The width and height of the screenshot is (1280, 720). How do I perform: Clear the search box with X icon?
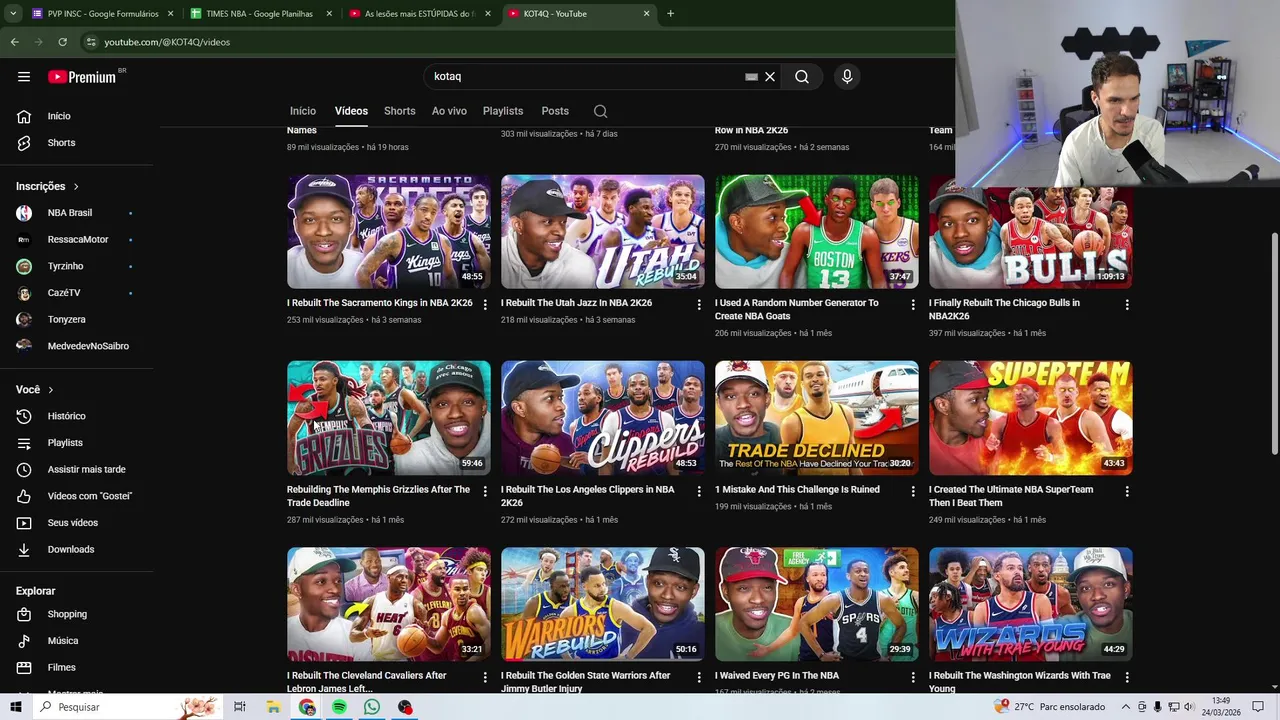coord(770,76)
